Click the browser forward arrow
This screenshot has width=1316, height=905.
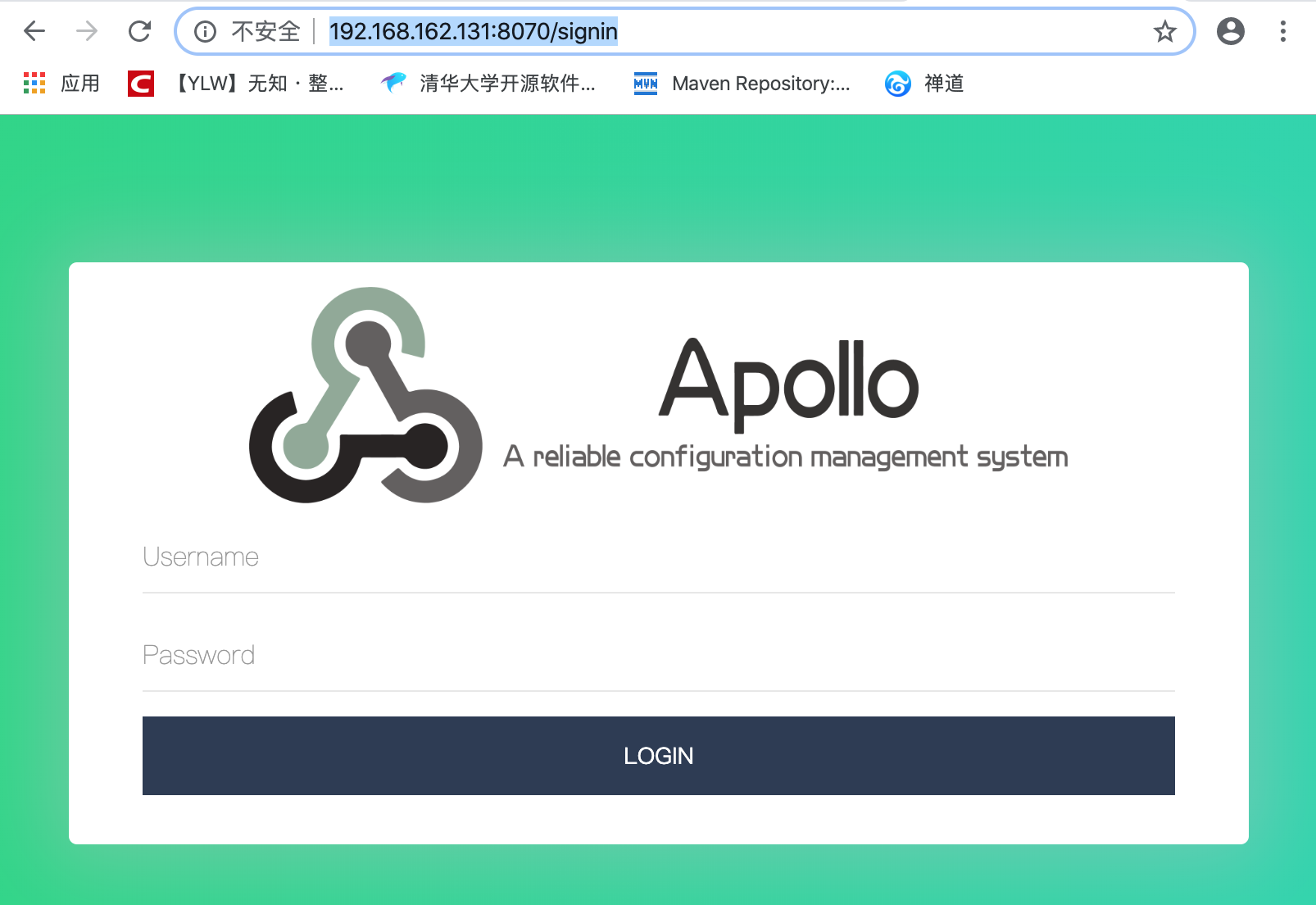pyautogui.click(x=87, y=31)
